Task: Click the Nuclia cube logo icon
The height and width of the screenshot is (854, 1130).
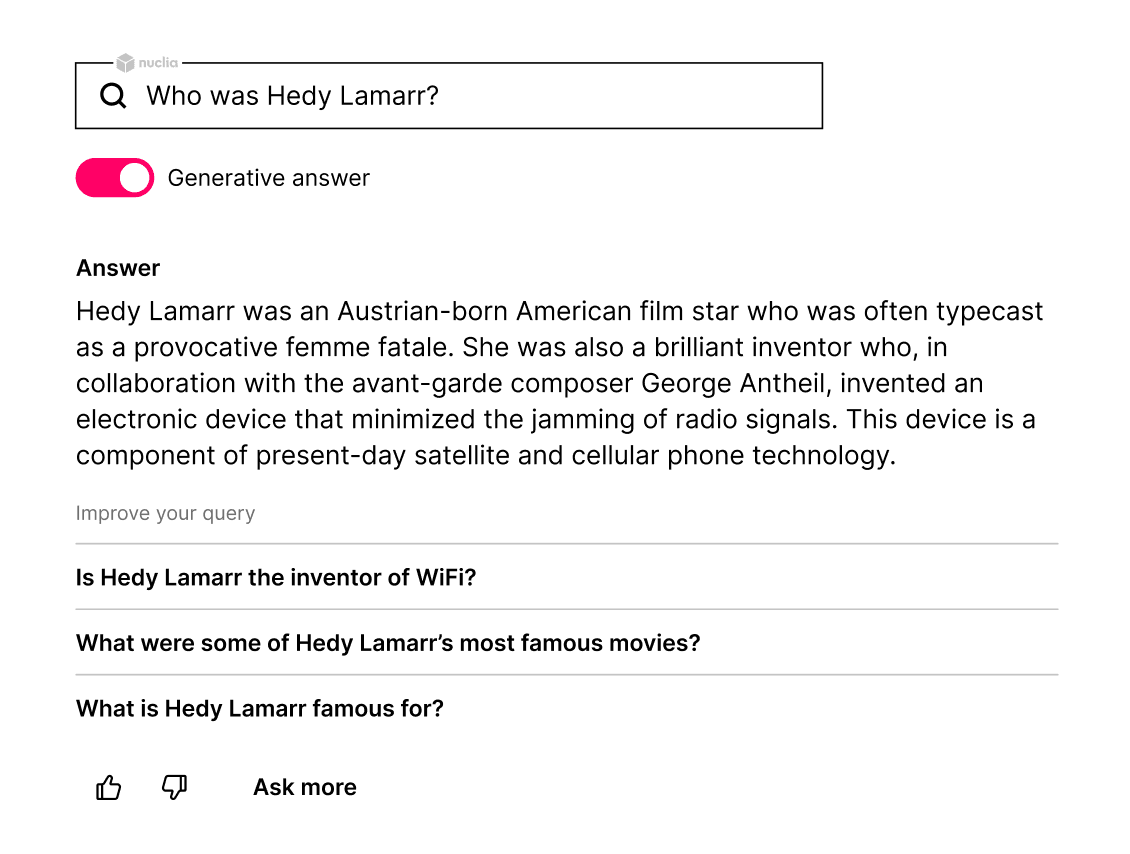Action: pos(125,63)
